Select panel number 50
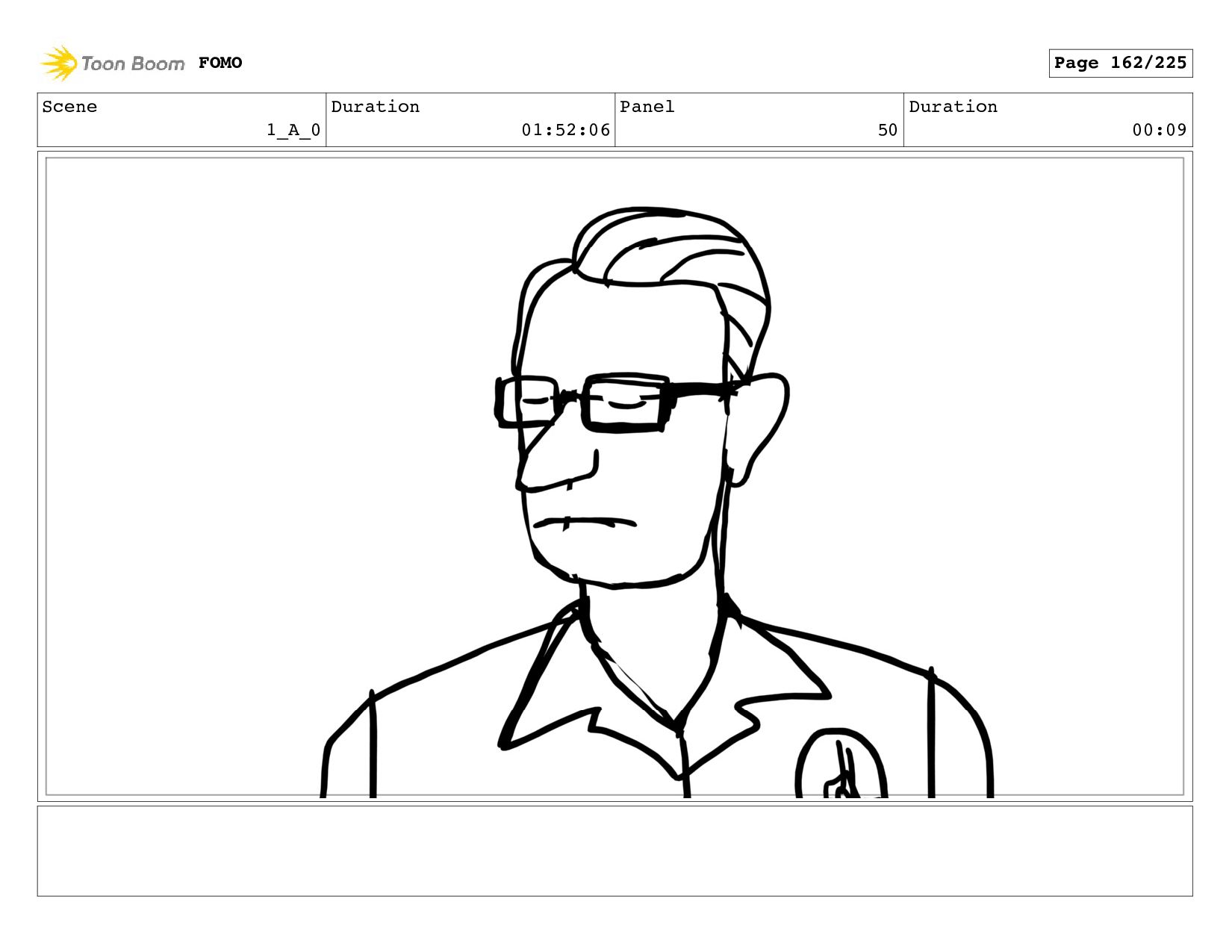 pos(887,130)
